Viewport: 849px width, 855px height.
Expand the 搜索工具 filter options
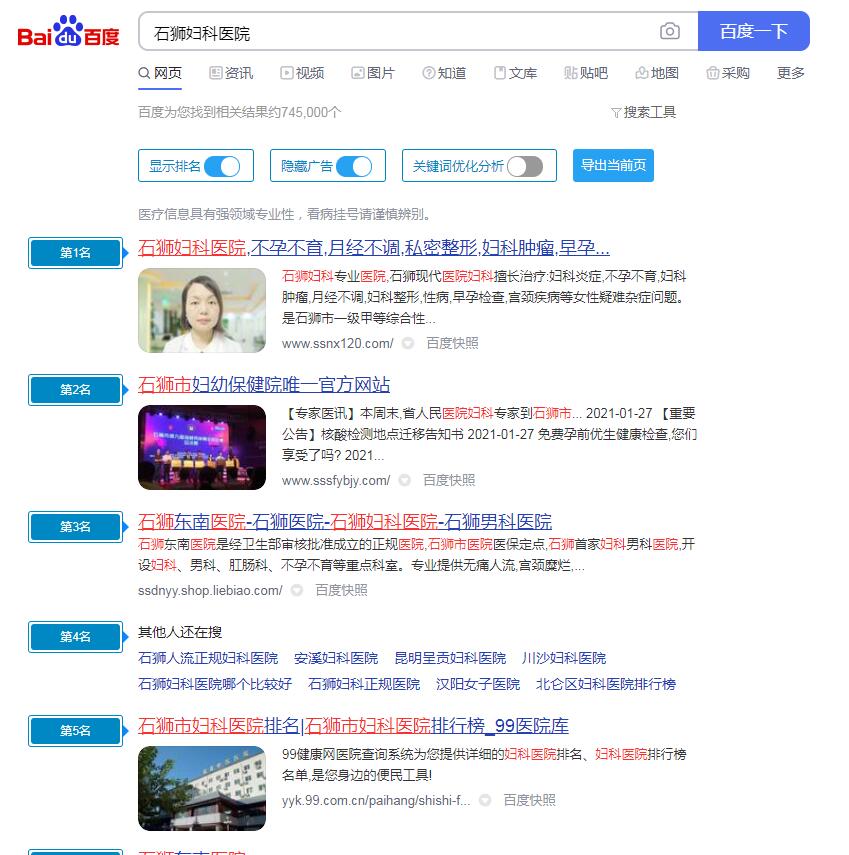(x=642, y=112)
